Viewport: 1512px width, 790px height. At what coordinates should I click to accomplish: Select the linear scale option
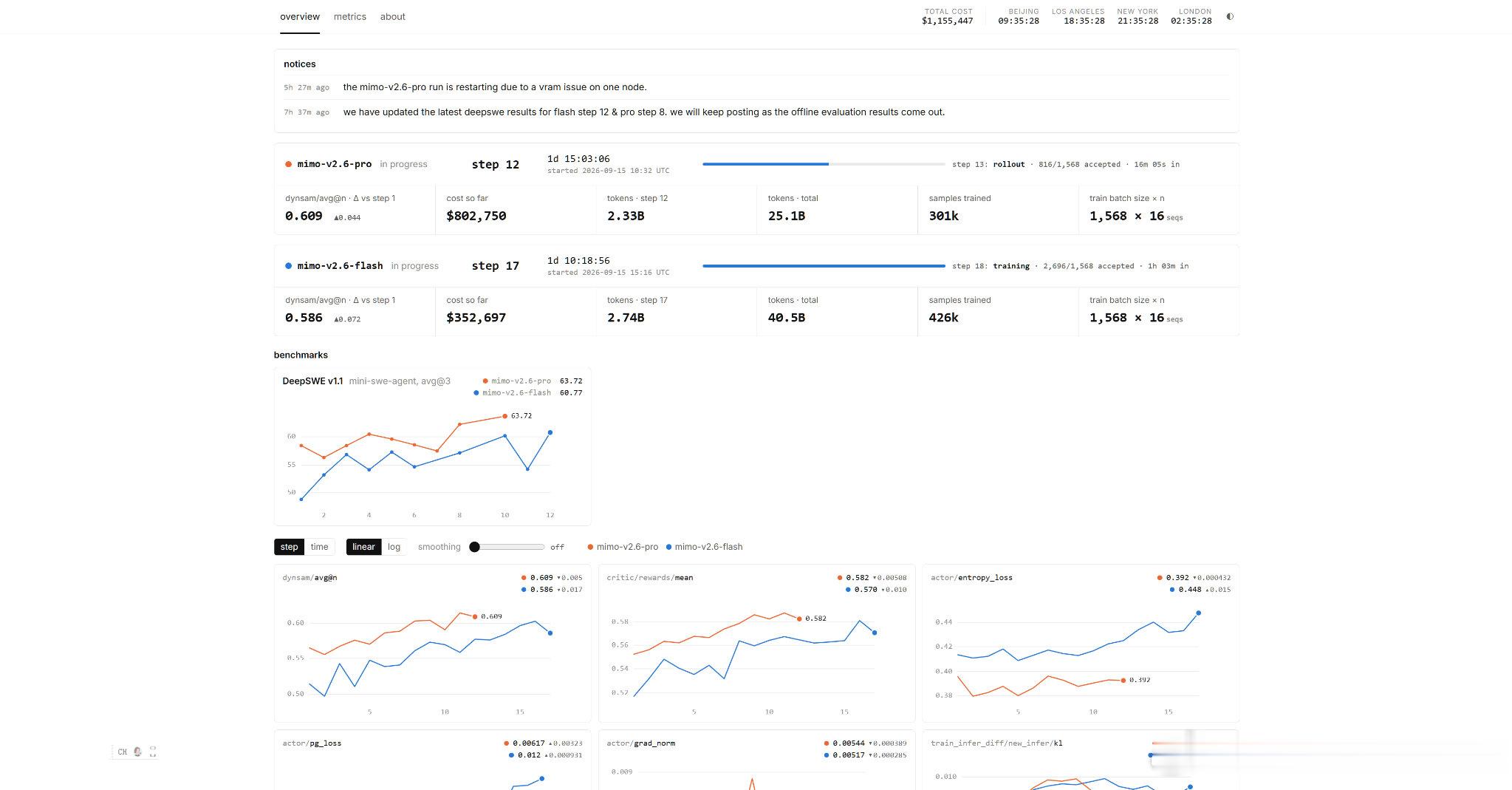(363, 547)
